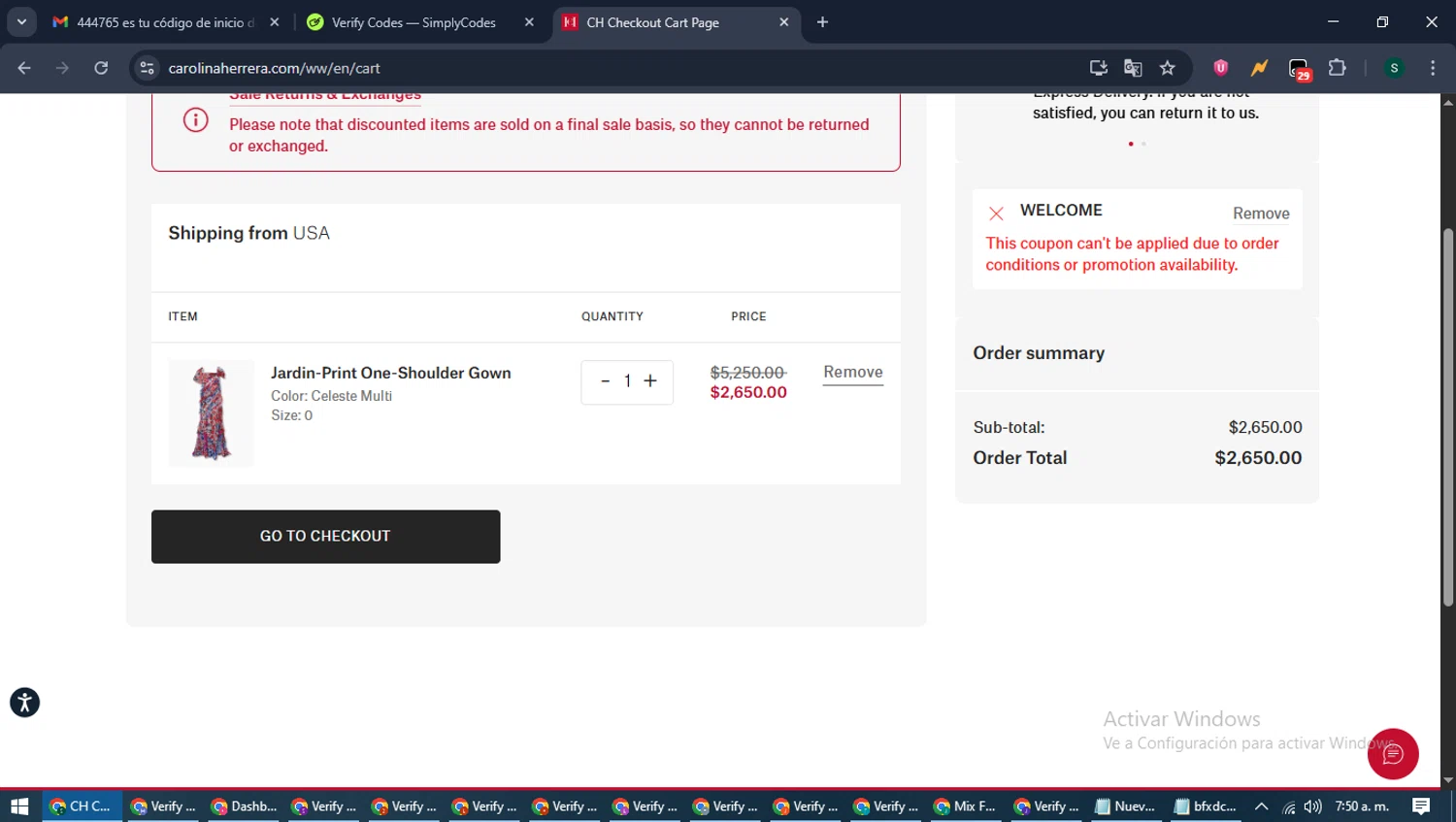The image size is (1456, 822).
Task: Open the Mix F... taskbar window
Action: coord(967,806)
